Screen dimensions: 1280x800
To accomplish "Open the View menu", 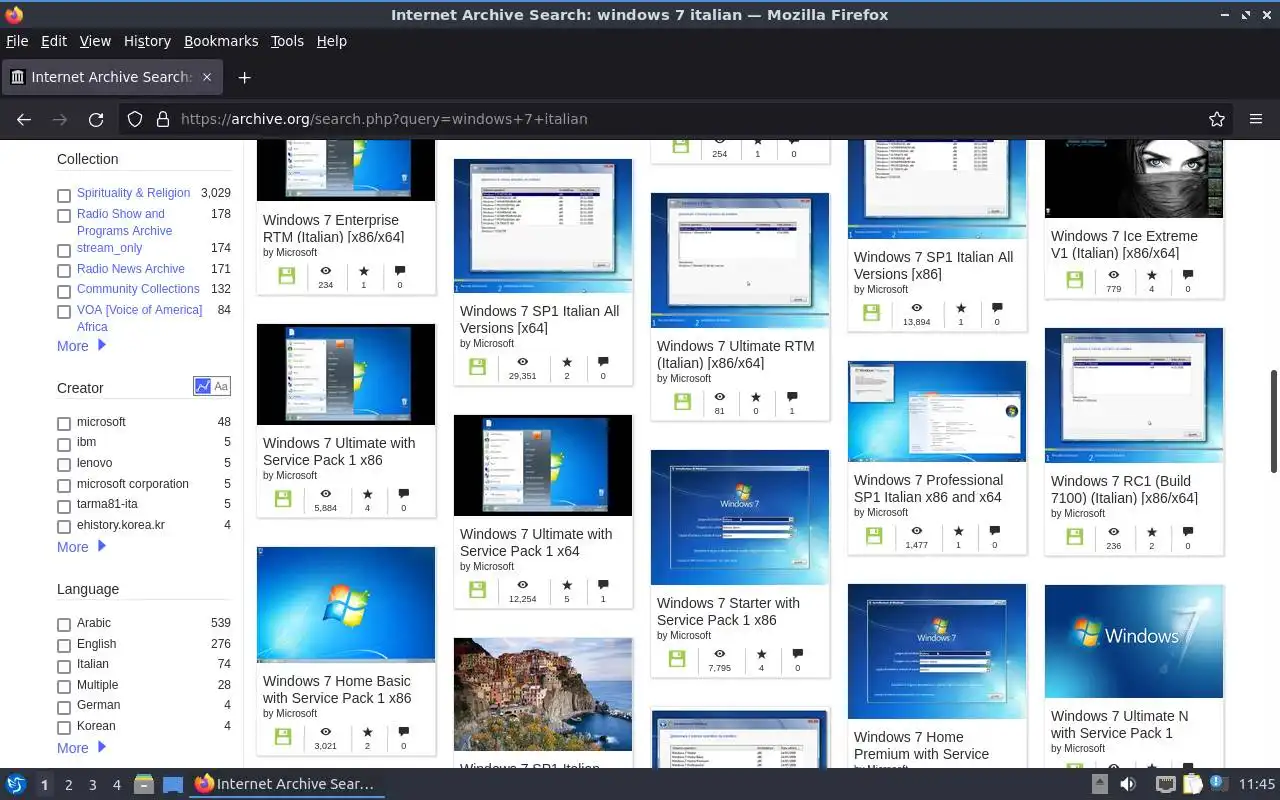I will coord(95,41).
